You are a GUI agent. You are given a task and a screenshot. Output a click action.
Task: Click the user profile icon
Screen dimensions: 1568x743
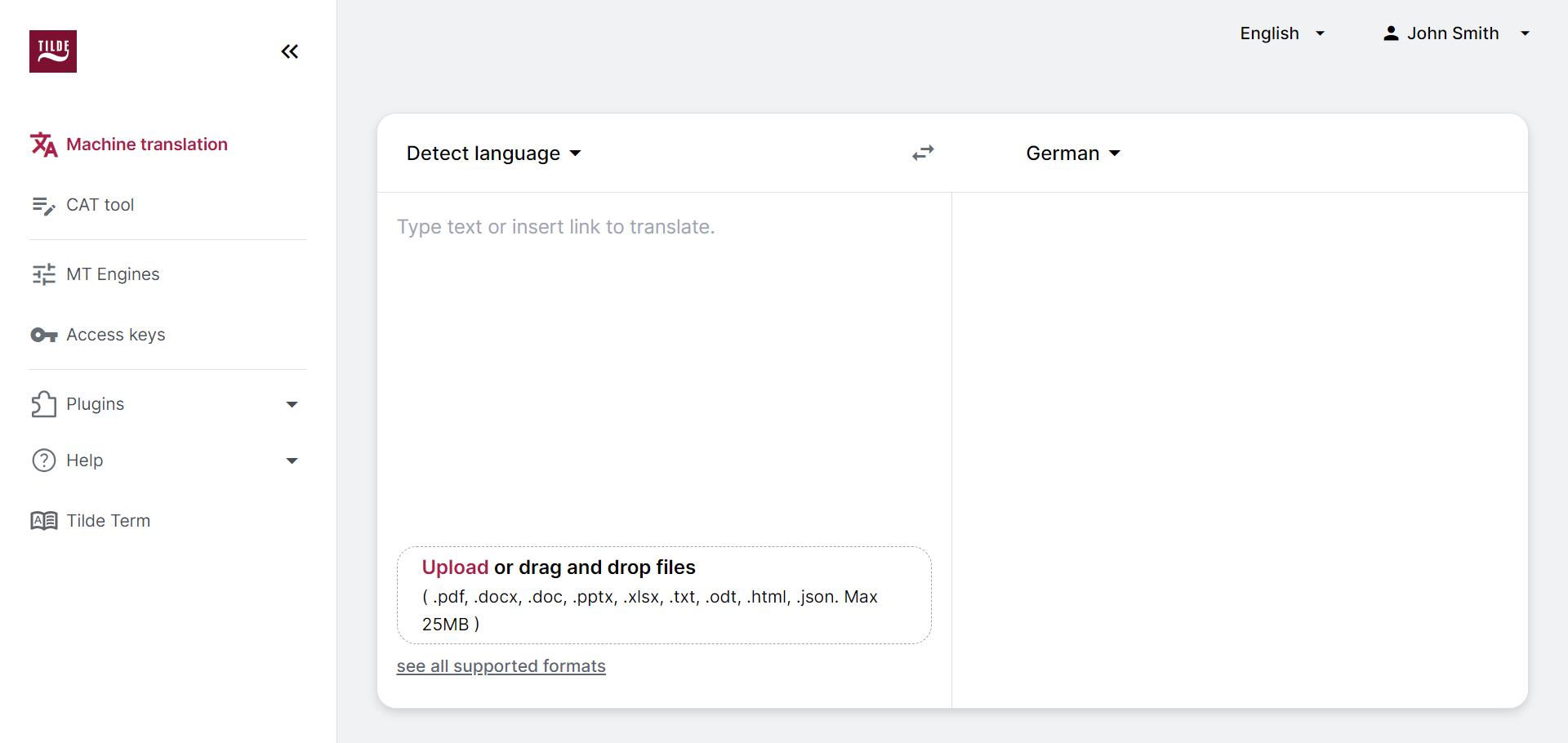(1391, 33)
